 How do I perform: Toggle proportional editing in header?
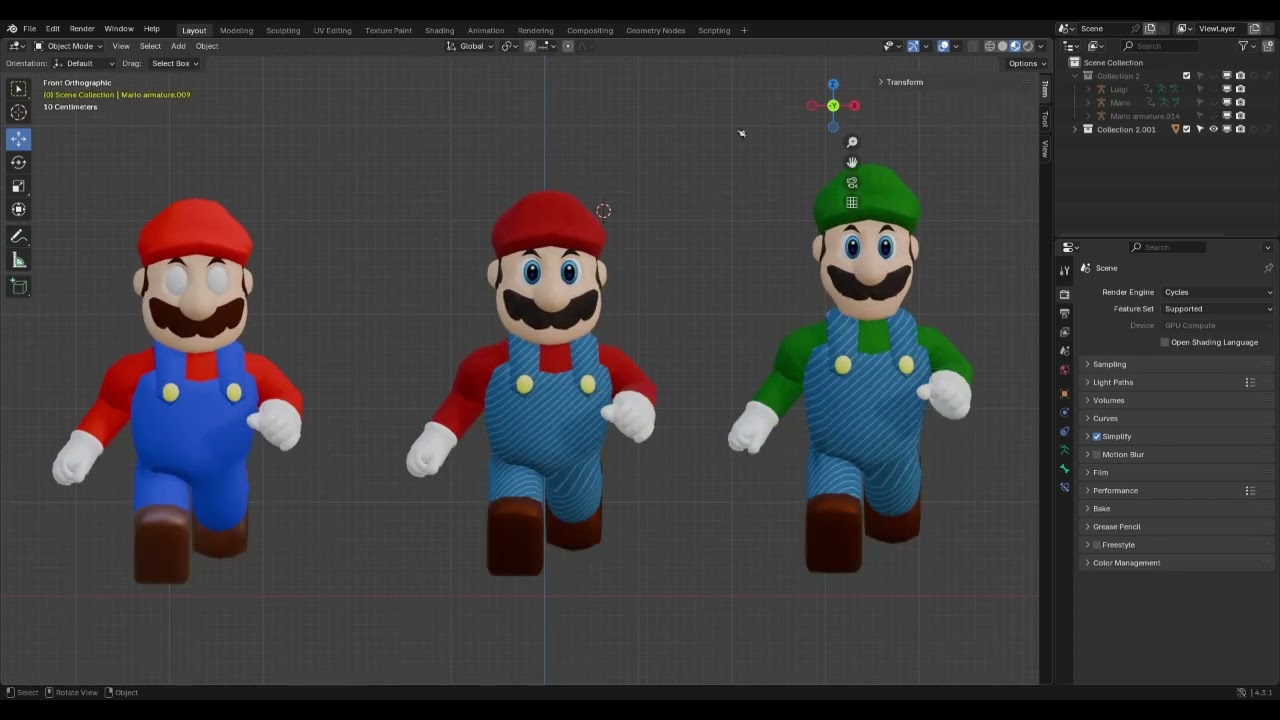pos(568,46)
